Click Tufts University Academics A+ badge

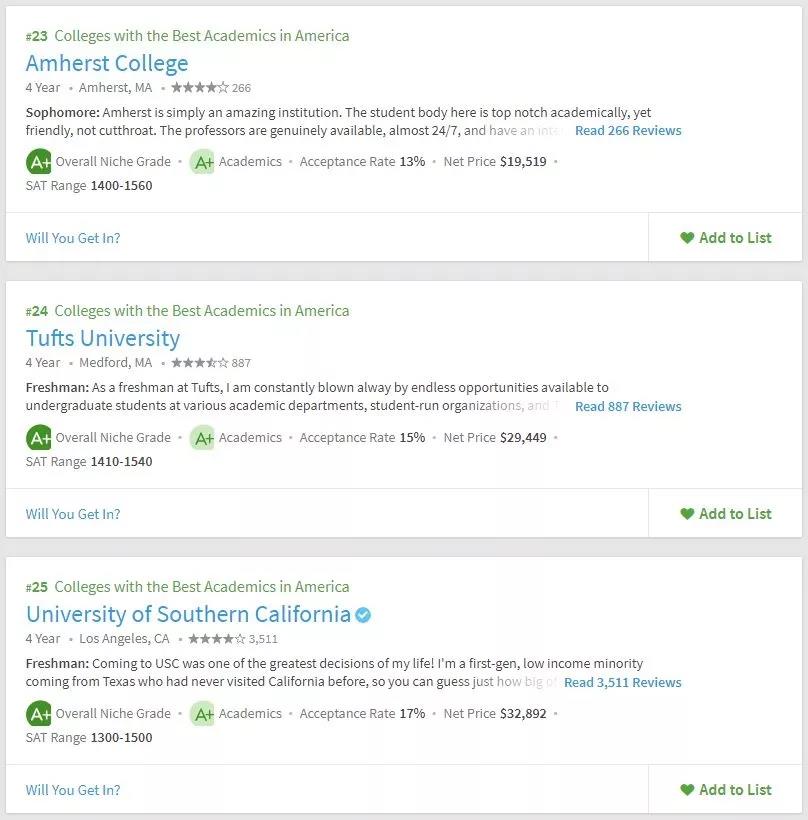click(x=202, y=438)
